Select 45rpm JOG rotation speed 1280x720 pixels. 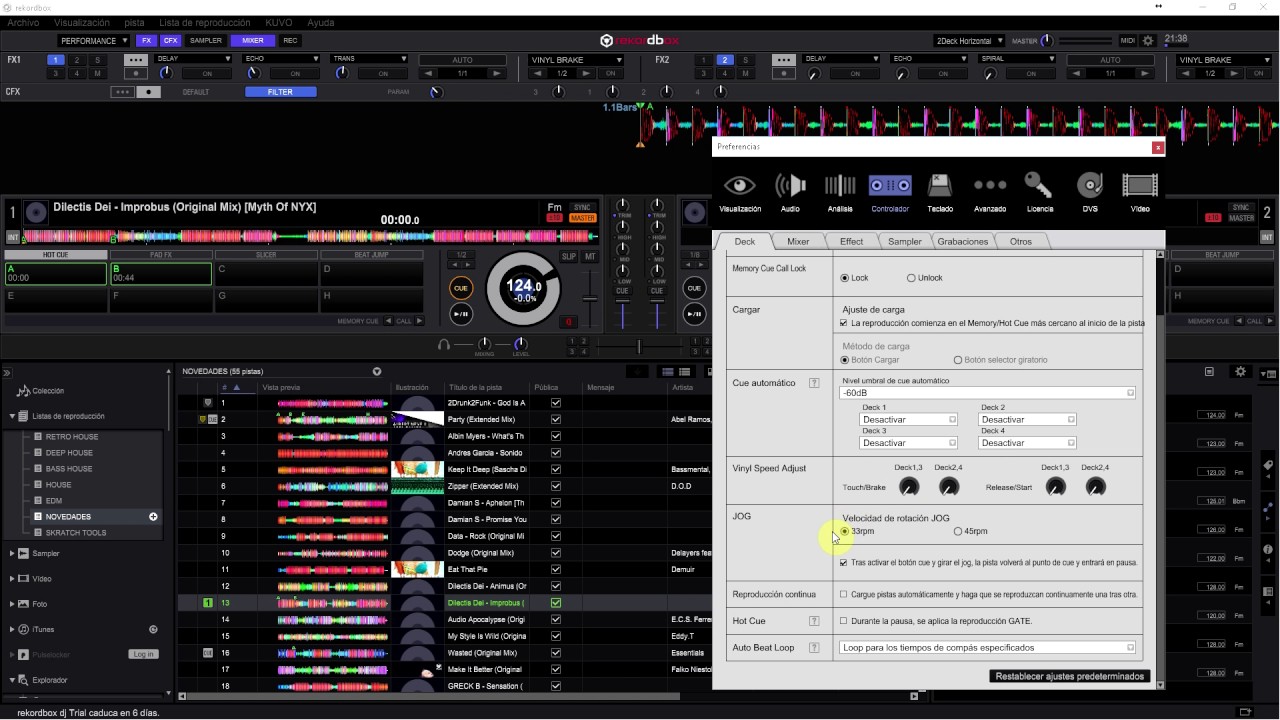(958, 532)
